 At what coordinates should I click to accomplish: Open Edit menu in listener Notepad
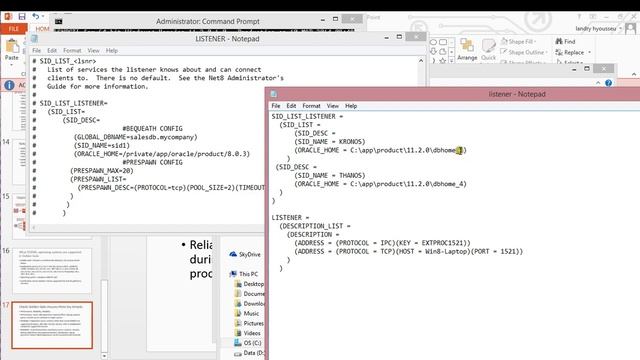291,106
